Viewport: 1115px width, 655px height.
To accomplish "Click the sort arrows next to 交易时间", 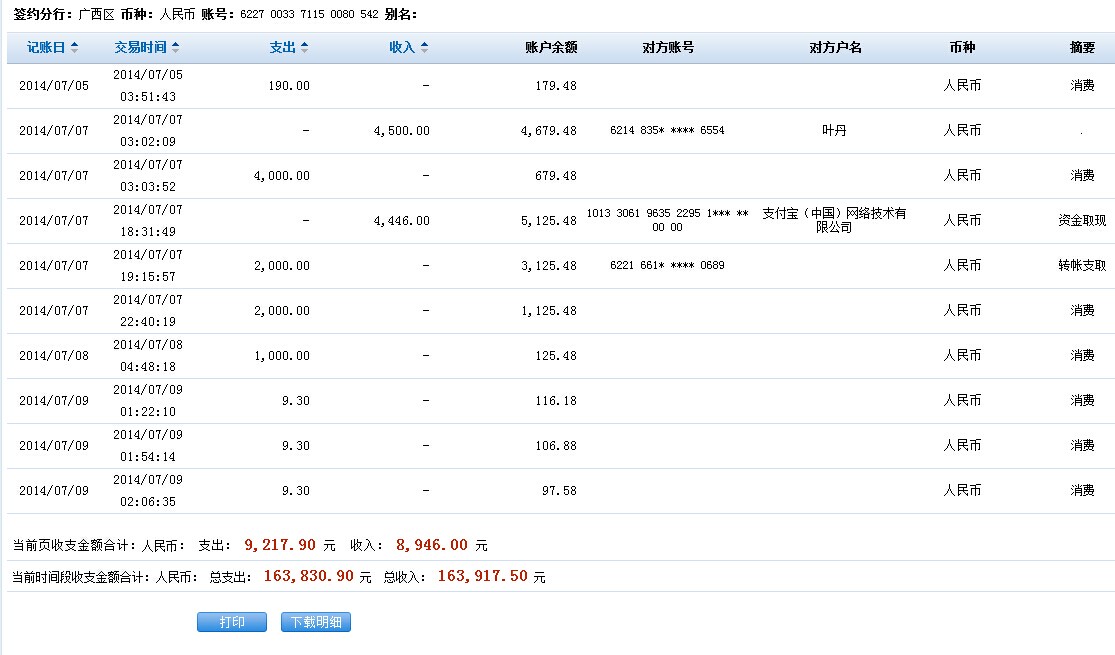I will point(176,48).
